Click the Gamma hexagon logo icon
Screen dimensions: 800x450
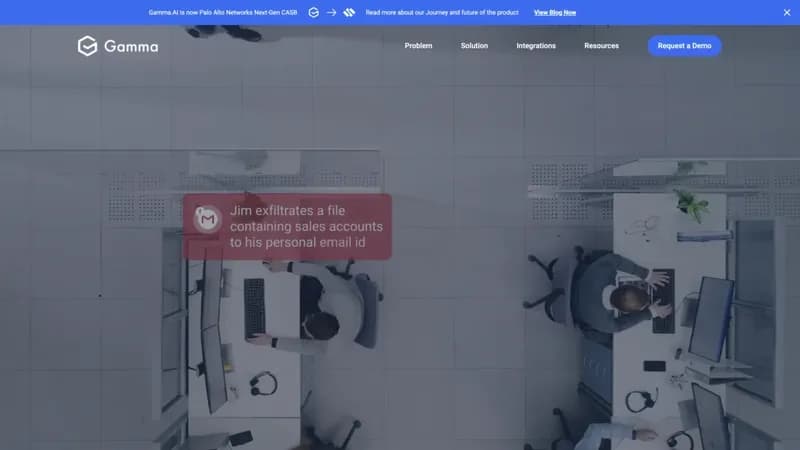pyautogui.click(x=87, y=46)
